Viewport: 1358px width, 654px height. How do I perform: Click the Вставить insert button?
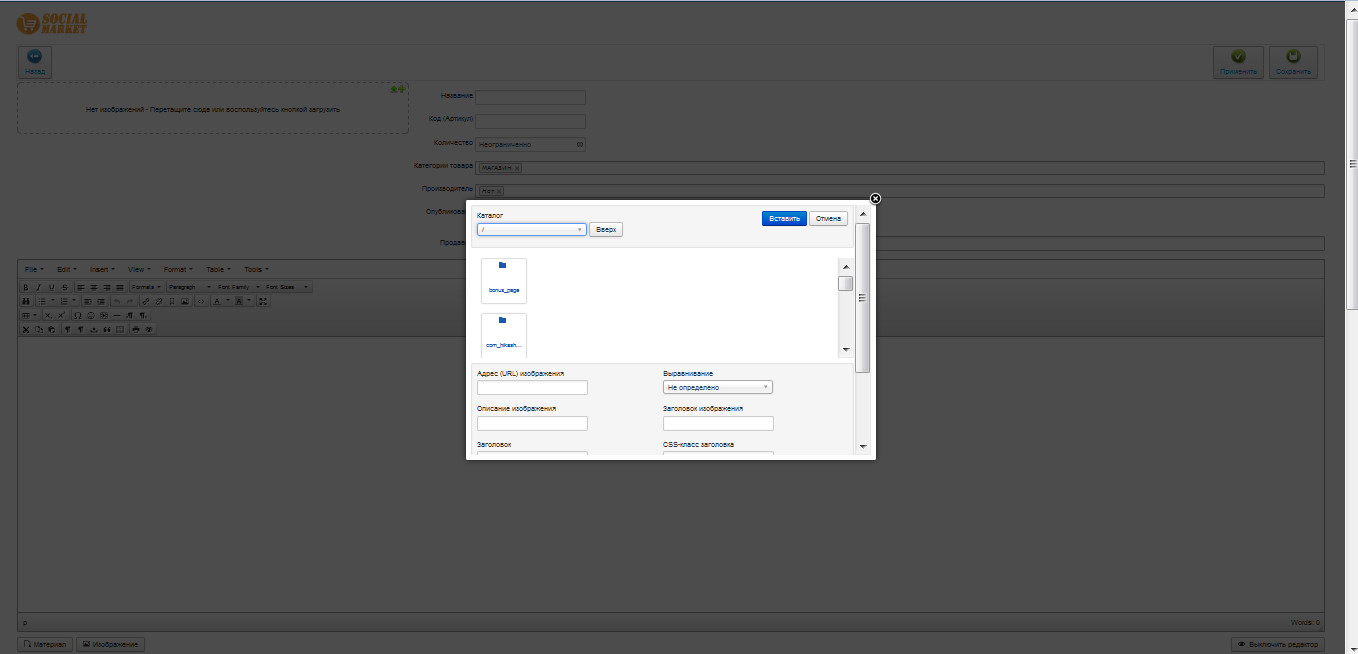click(x=784, y=218)
